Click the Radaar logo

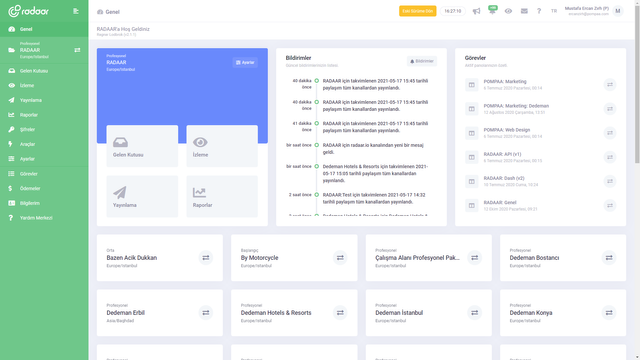(x=28, y=11)
